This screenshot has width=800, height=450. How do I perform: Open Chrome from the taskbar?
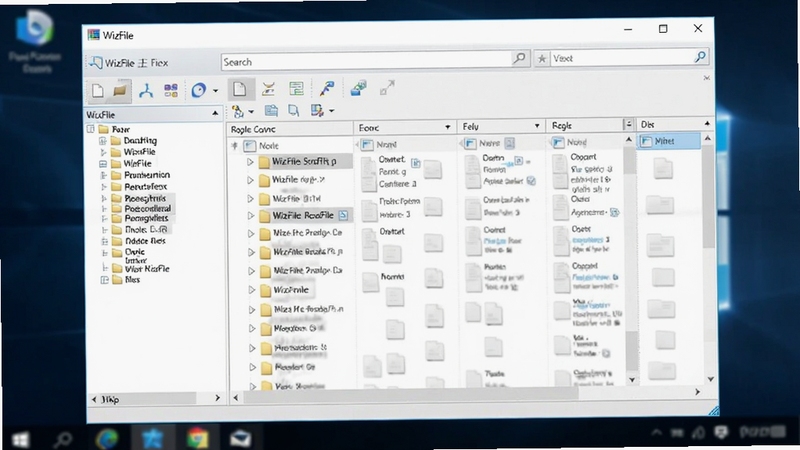197,438
